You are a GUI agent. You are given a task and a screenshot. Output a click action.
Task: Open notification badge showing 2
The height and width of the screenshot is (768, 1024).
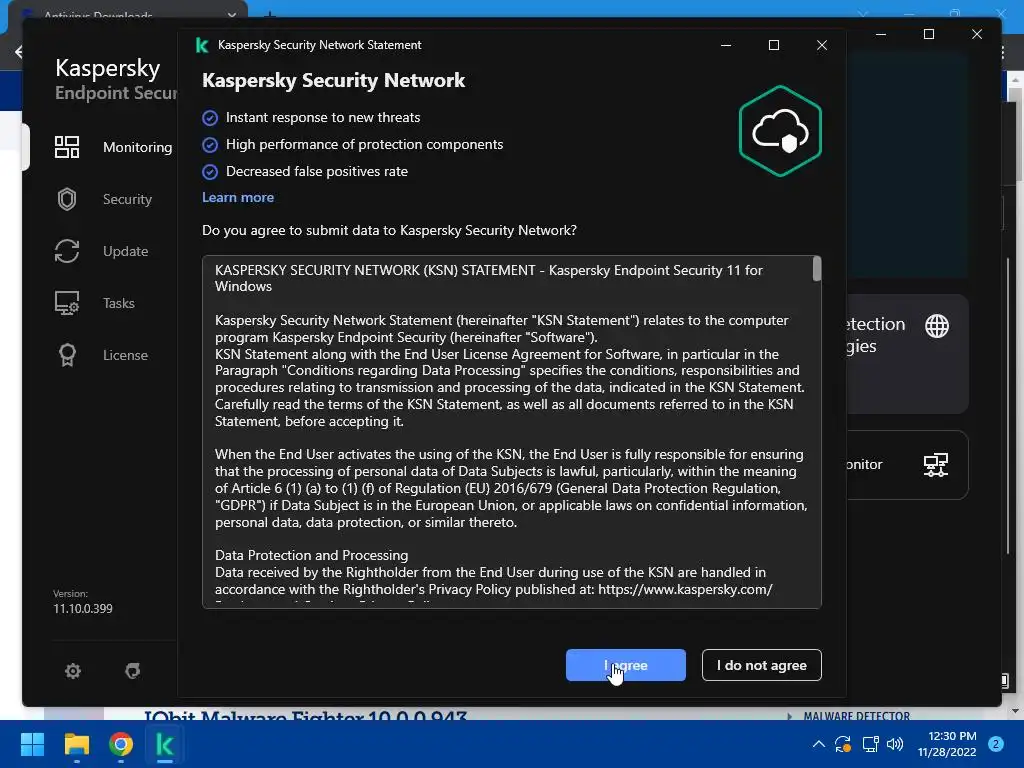(996, 744)
